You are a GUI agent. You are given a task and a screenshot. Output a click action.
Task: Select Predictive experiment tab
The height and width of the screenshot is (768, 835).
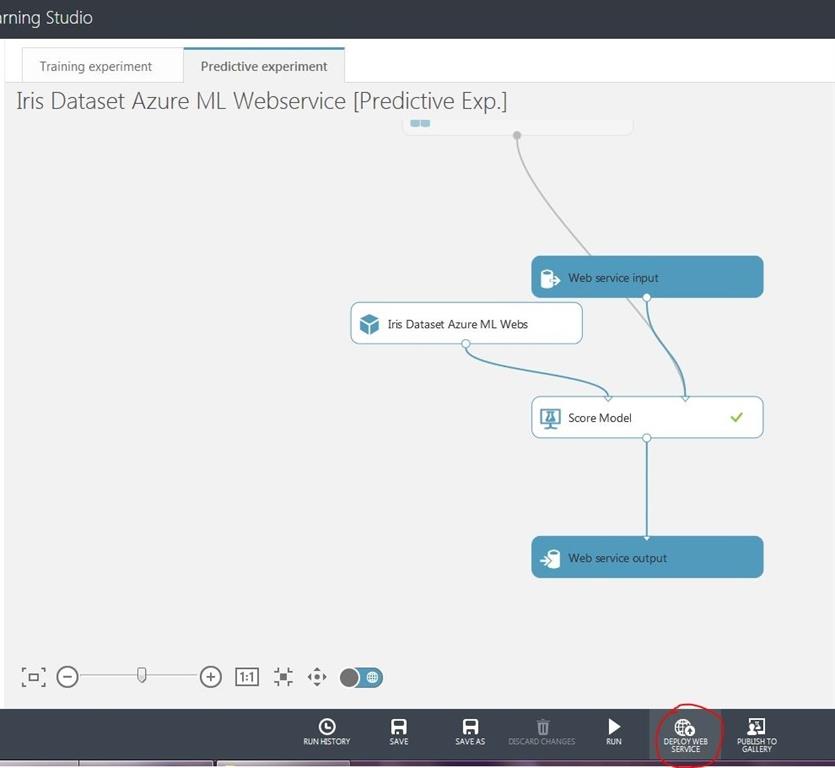click(x=264, y=66)
